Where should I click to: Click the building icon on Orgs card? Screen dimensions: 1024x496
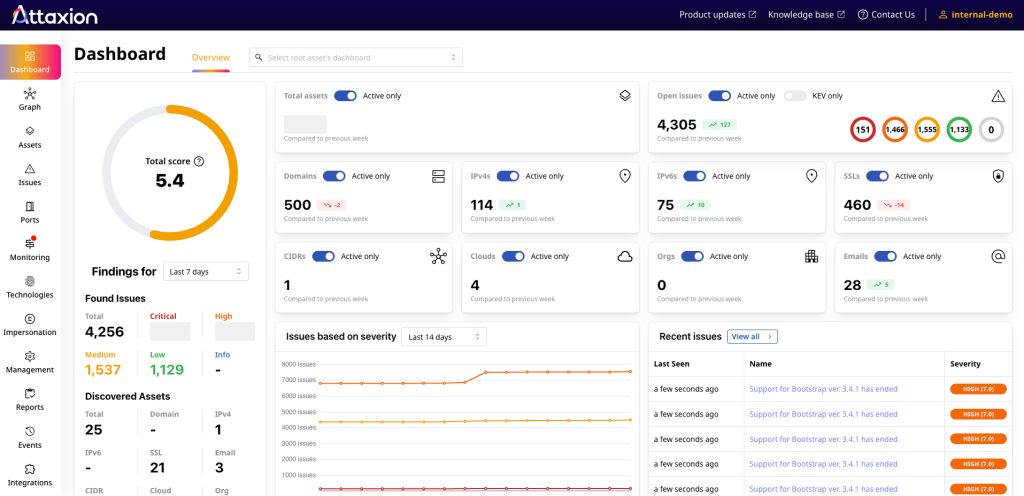point(811,256)
